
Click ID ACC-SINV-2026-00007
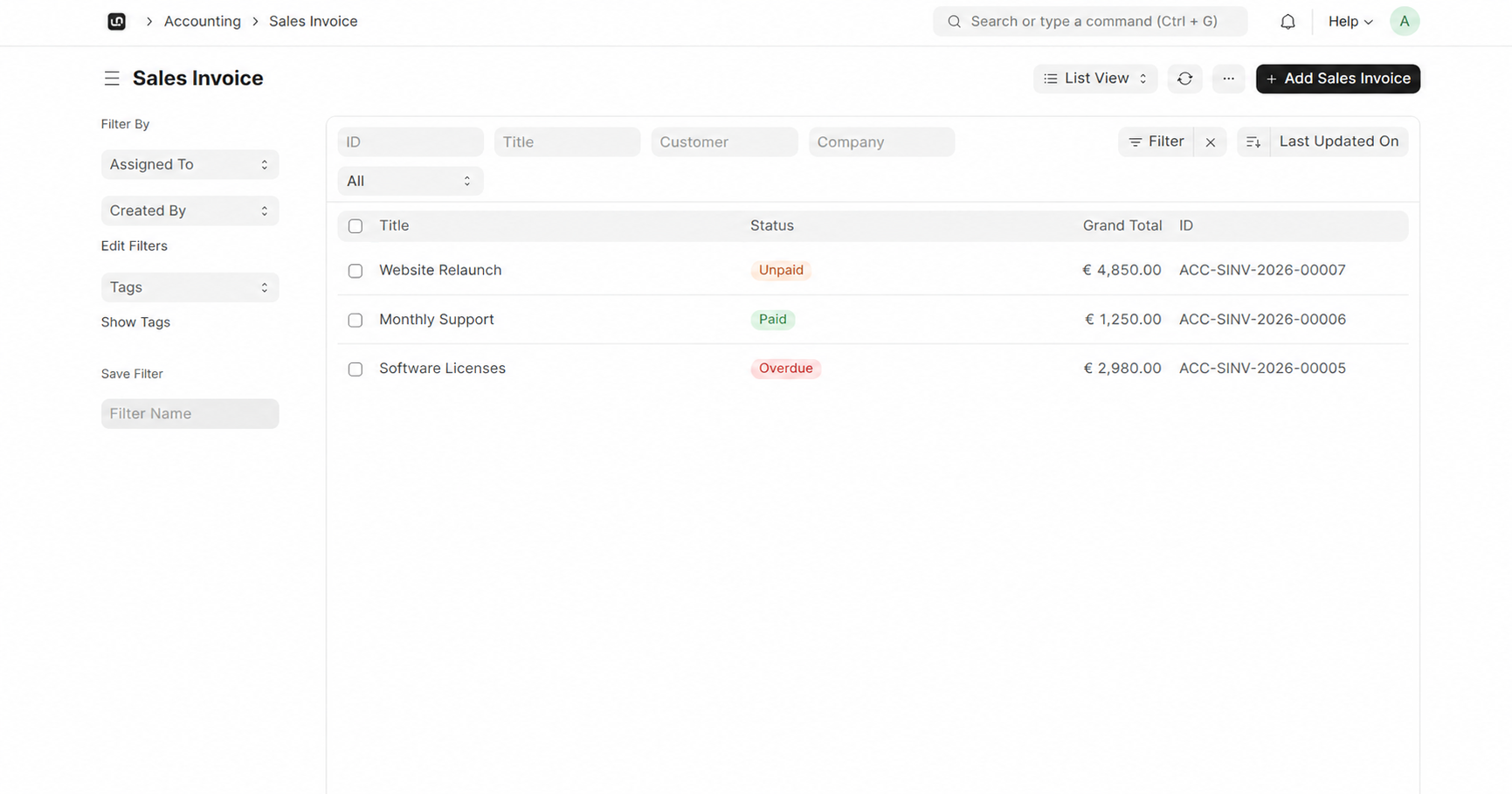click(x=1262, y=271)
